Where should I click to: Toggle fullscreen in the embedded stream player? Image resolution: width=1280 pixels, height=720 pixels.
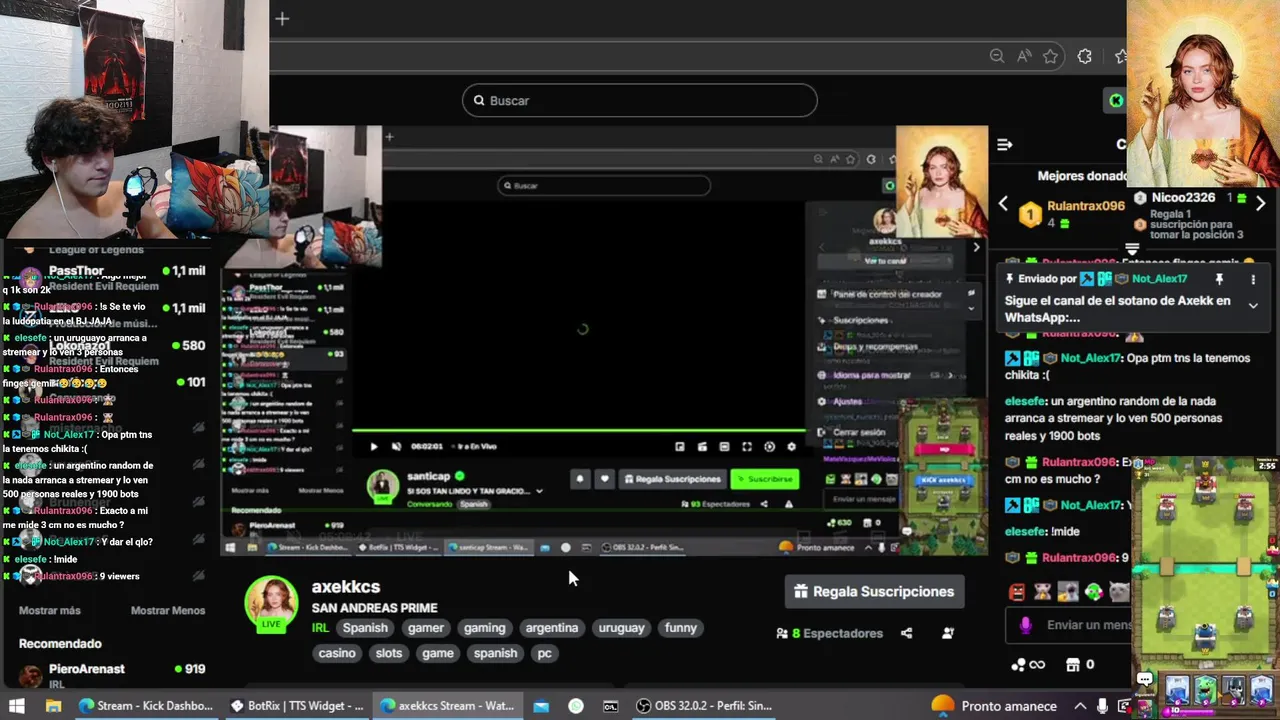(x=747, y=446)
